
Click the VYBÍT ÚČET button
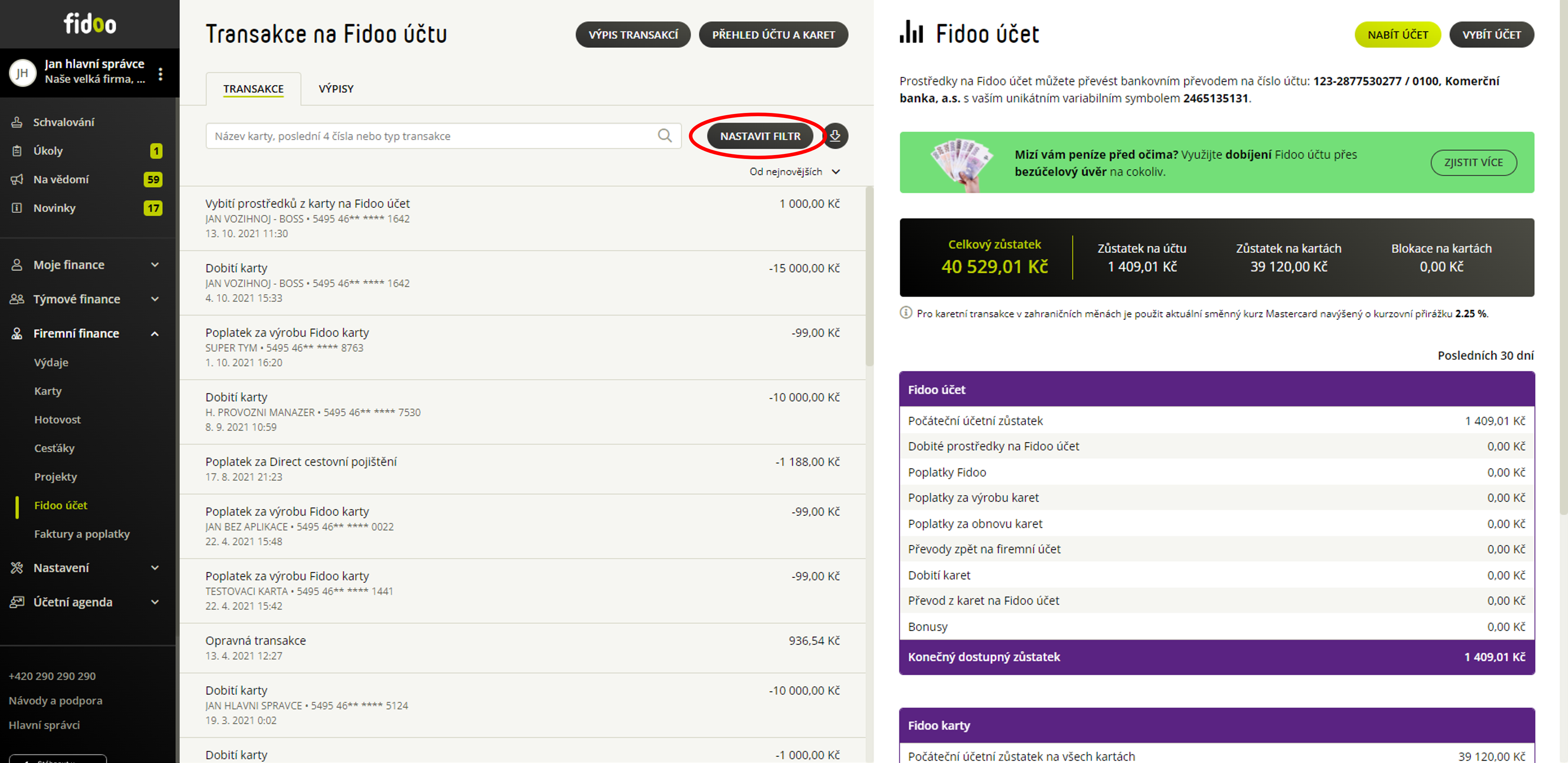1491,35
